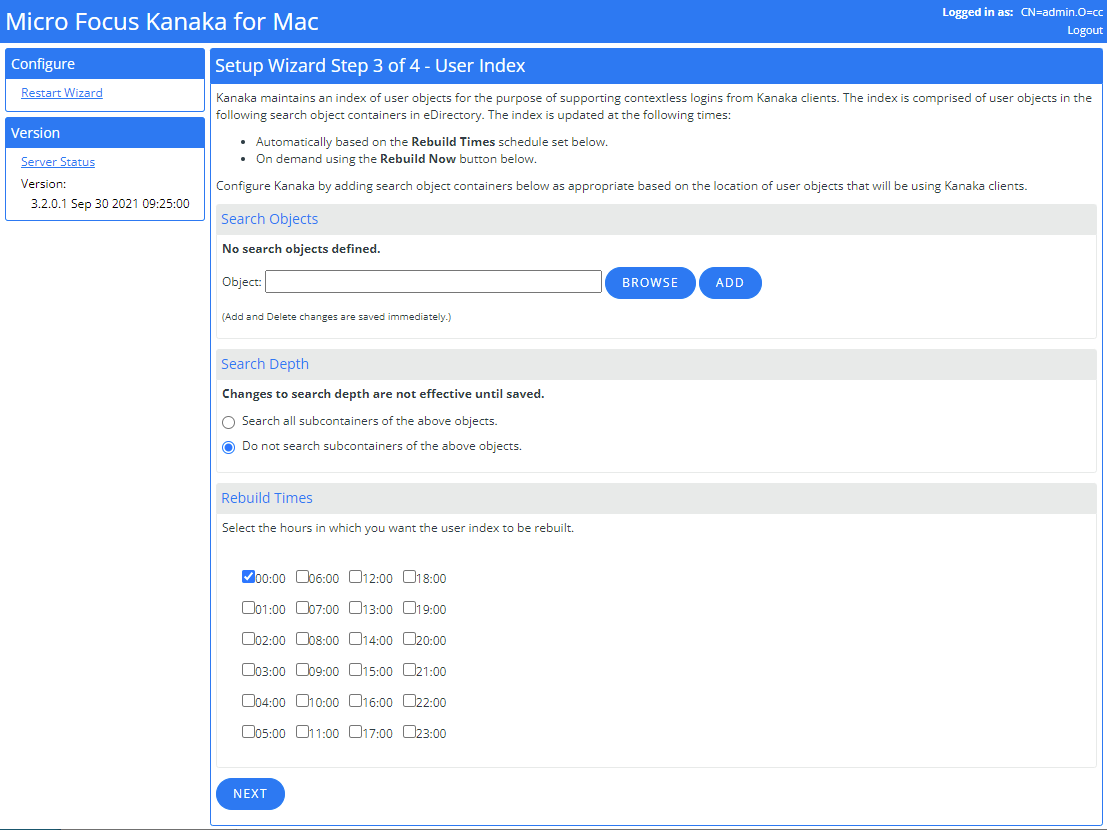
Task: Check the 05:00 hour box
Action: coord(248,732)
